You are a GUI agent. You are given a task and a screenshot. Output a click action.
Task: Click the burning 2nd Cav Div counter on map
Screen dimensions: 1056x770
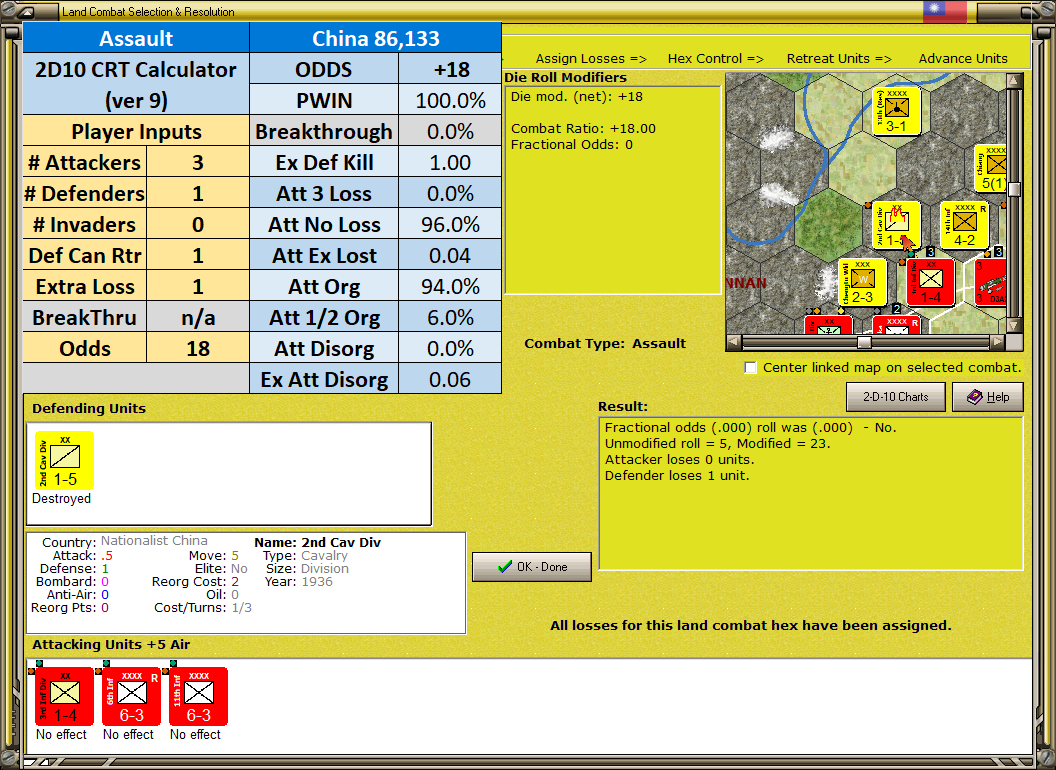(x=896, y=225)
